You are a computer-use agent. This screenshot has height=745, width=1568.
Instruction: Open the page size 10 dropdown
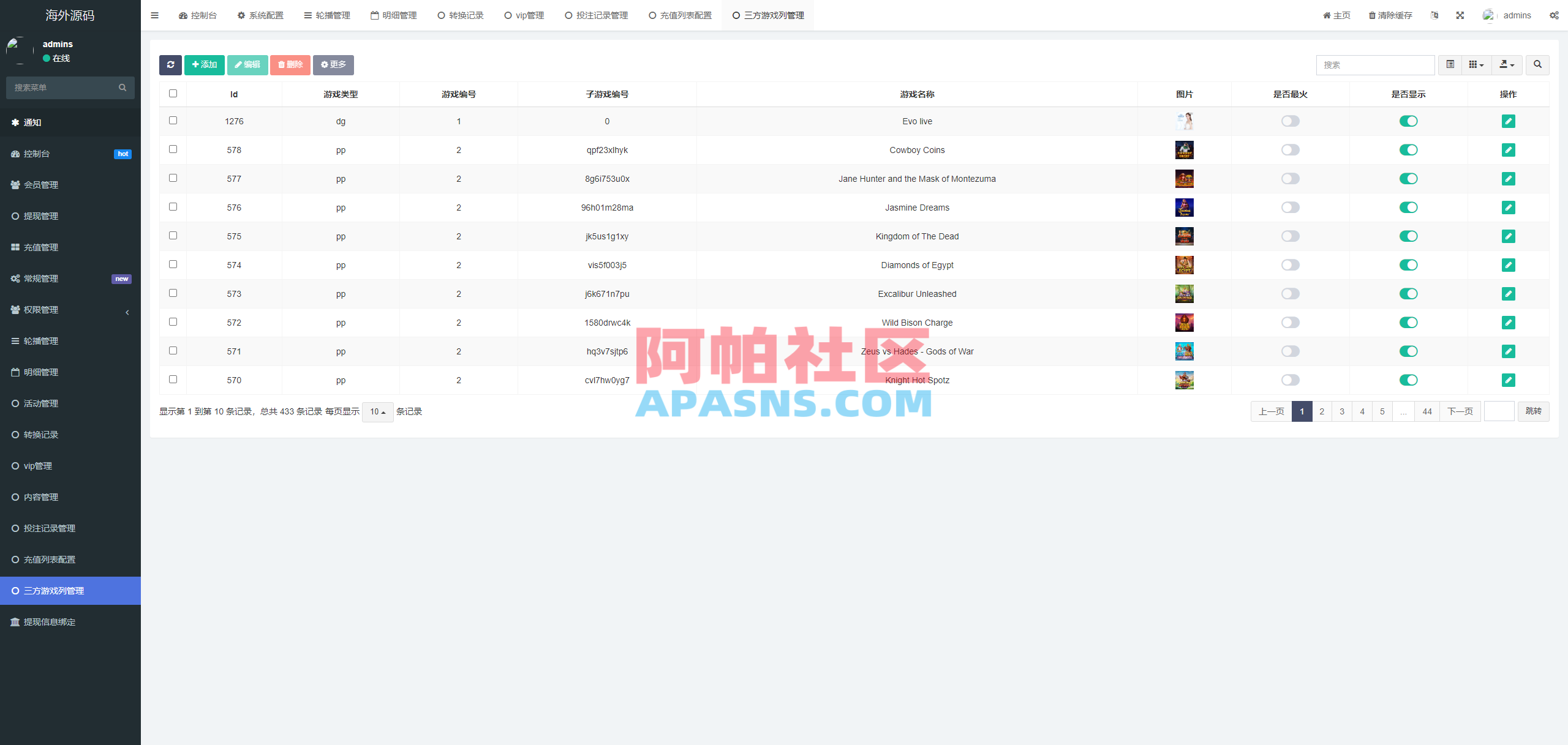point(377,412)
